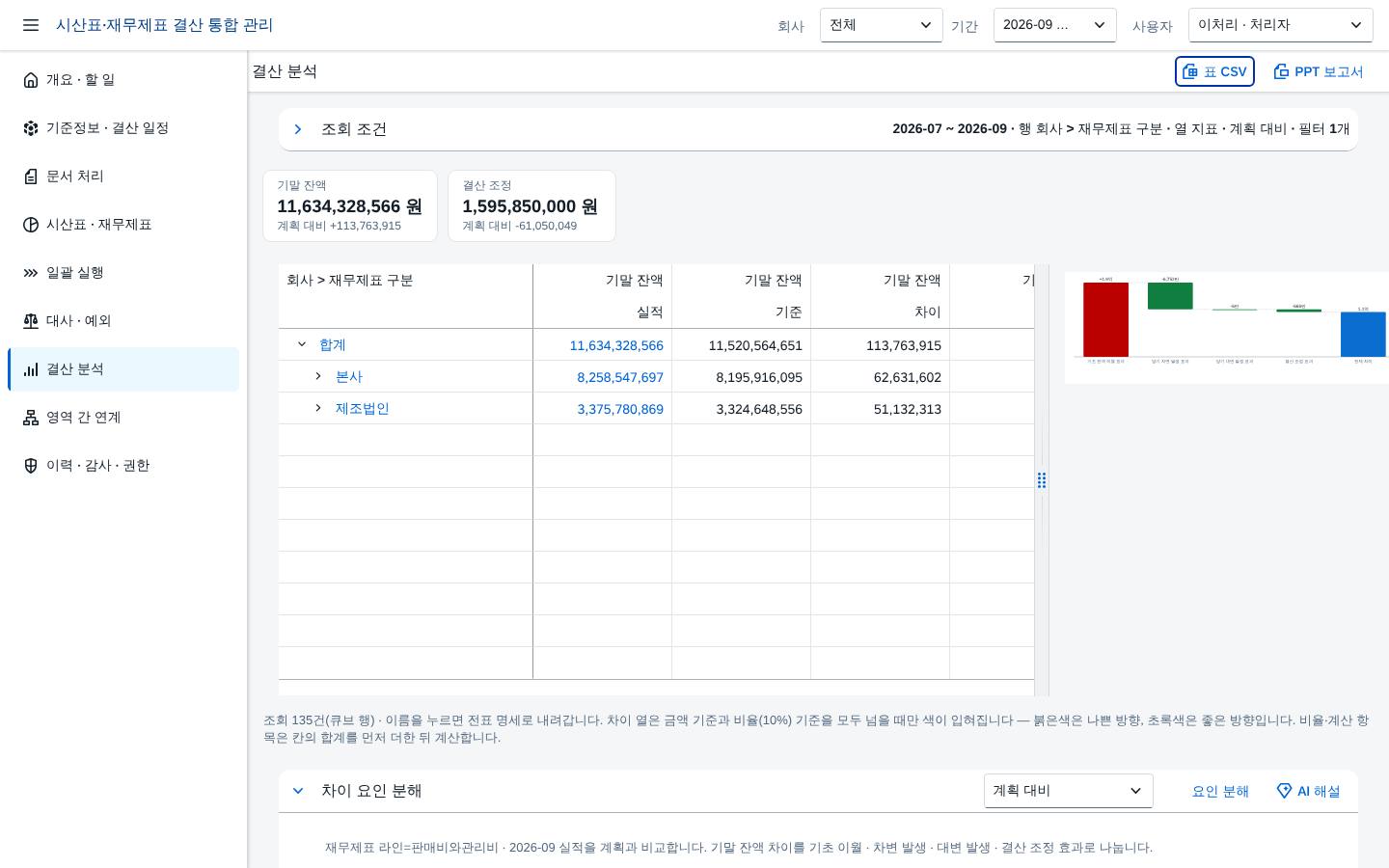Screen dimensions: 1389x868
Task: Click the document icon for 문서 처리
Action: 31,176
